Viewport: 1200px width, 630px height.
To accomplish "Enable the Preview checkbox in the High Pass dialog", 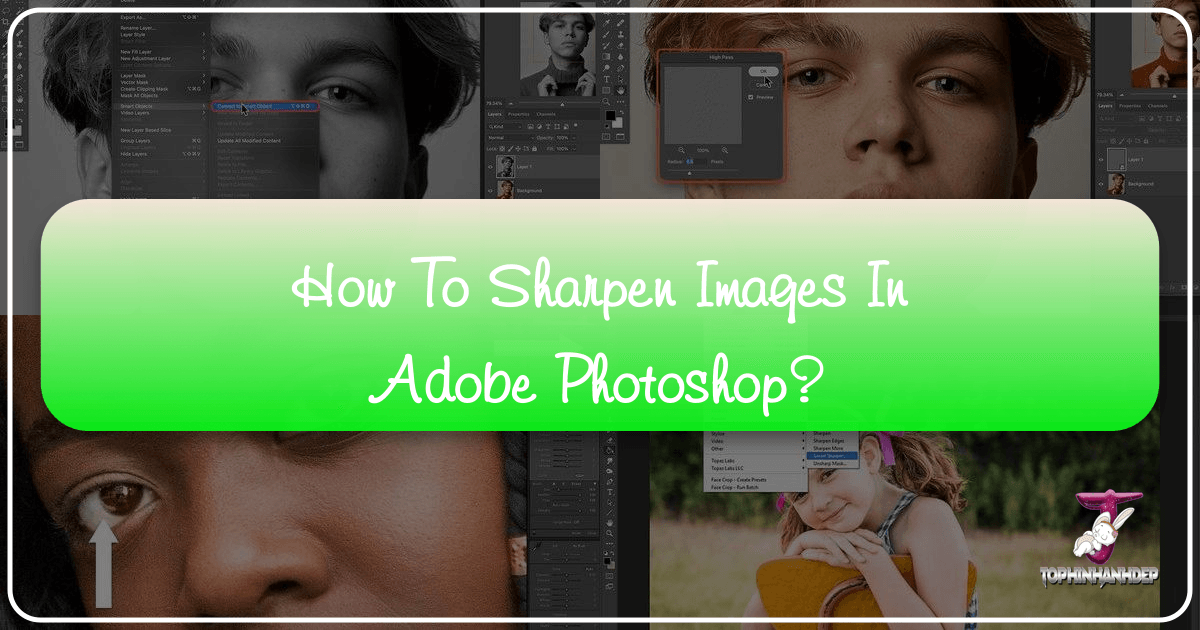I will point(750,98).
